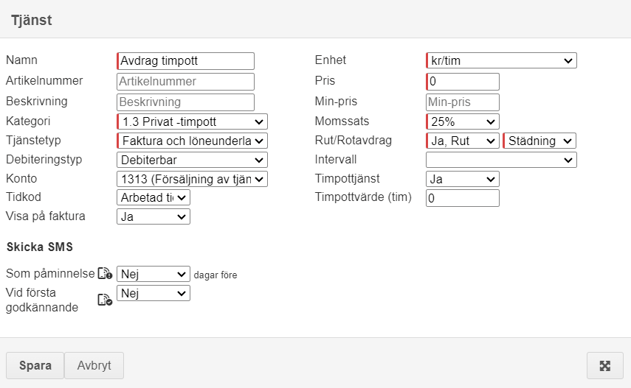This screenshot has width=631, height=388.
Task: Open the Ja, Rut dropdown
Action: click(462, 141)
